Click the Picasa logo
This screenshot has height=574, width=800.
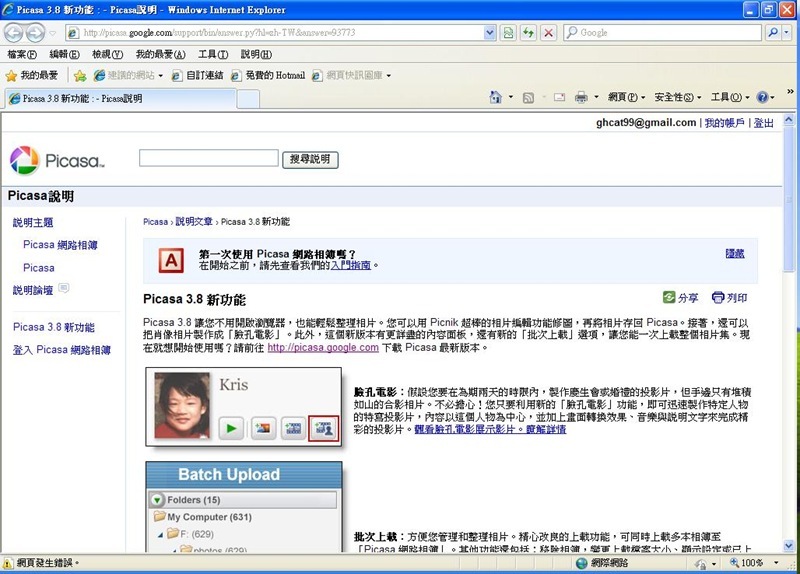pyautogui.click(x=56, y=160)
